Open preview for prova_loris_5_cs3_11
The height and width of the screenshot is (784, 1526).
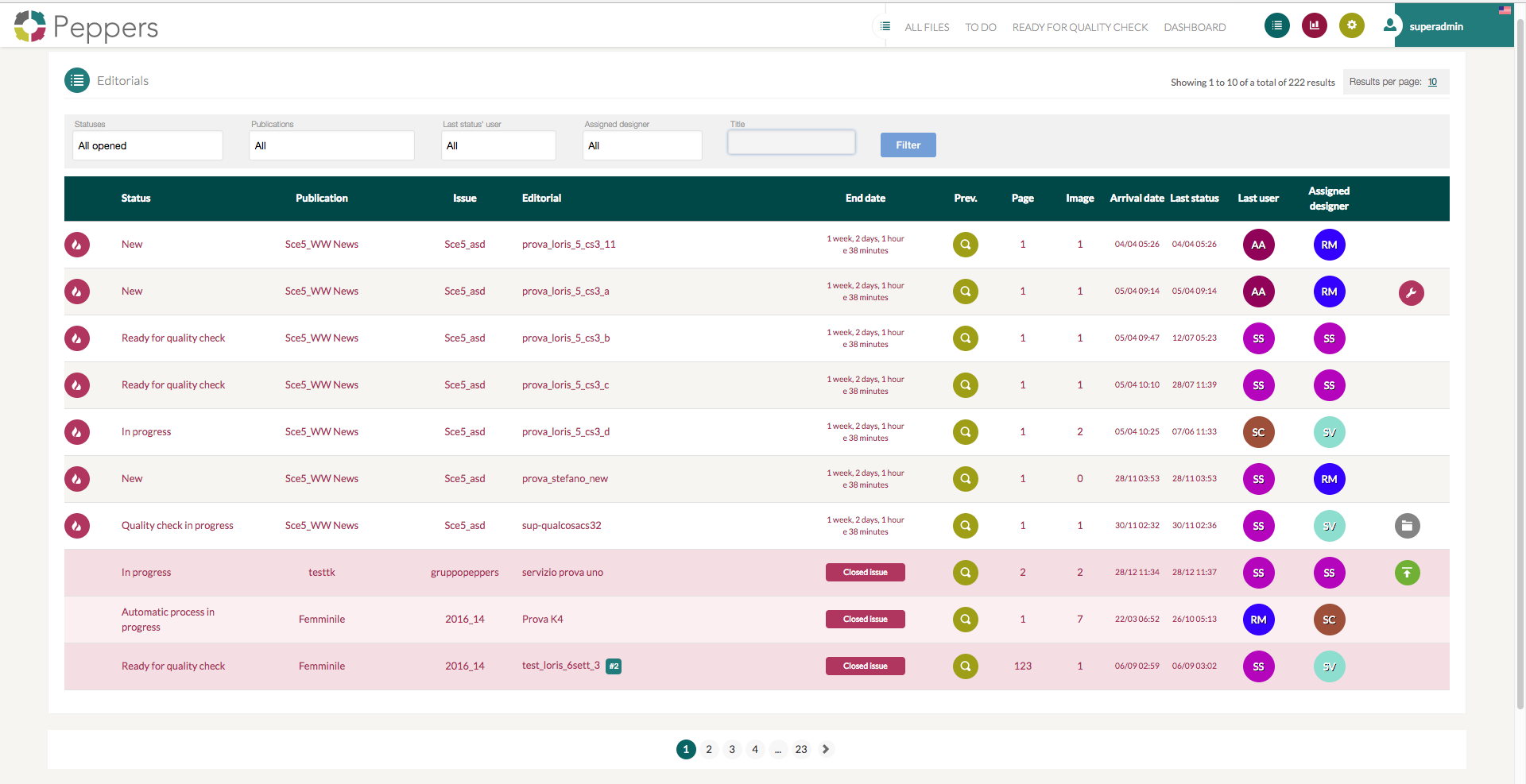965,245
